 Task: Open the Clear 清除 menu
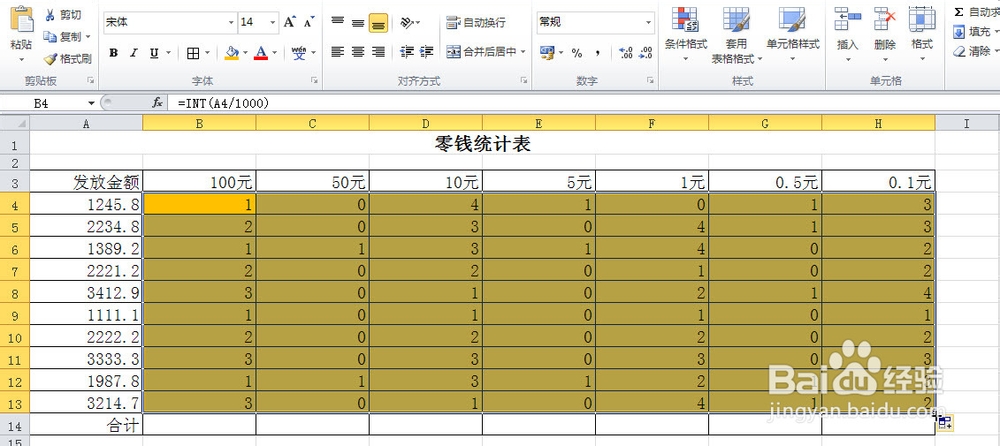[975, 52]
